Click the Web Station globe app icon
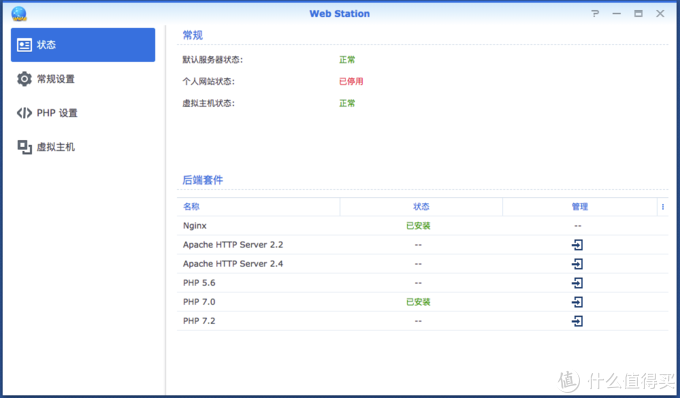The image size is (680, 398). 19,14
